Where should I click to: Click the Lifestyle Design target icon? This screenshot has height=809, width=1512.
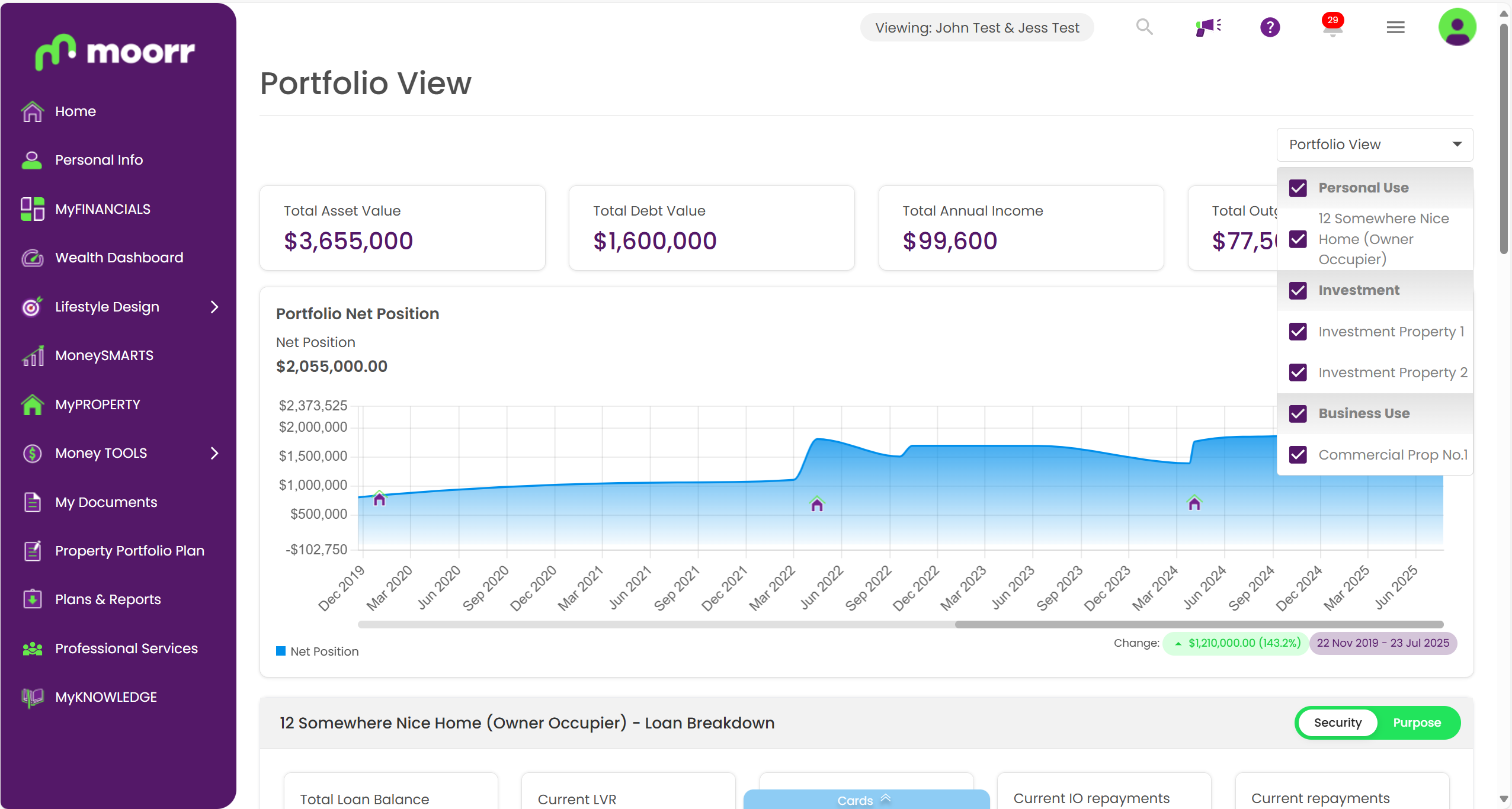(x=32, y=307)
